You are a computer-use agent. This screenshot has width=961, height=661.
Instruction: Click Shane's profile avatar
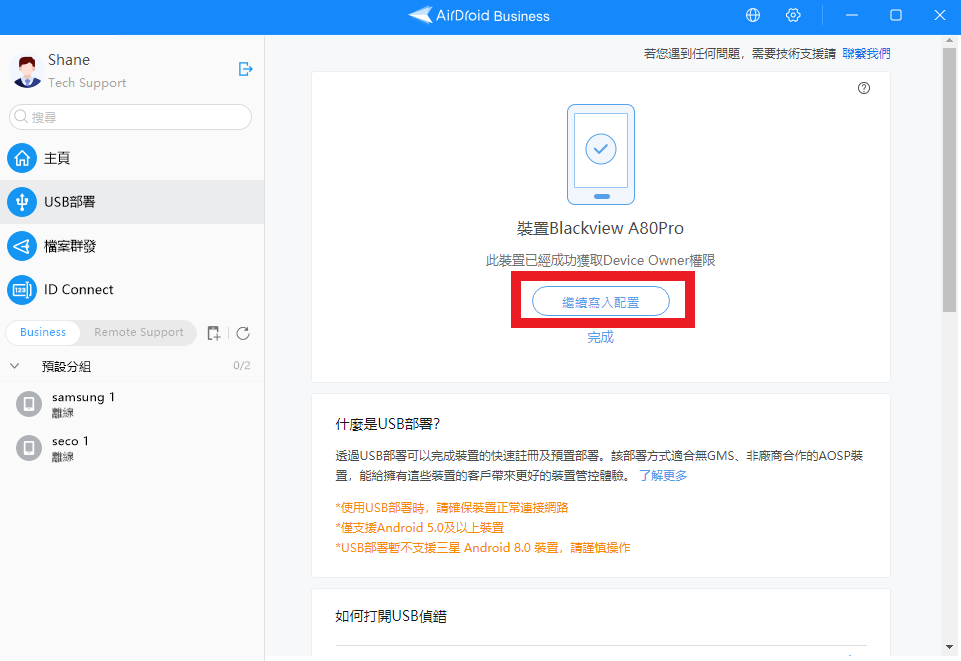(x=26, y=72)
